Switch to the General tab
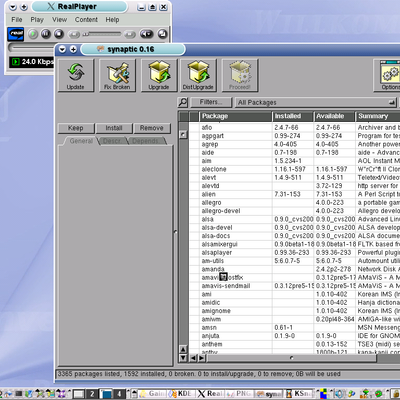 (81, 141)
